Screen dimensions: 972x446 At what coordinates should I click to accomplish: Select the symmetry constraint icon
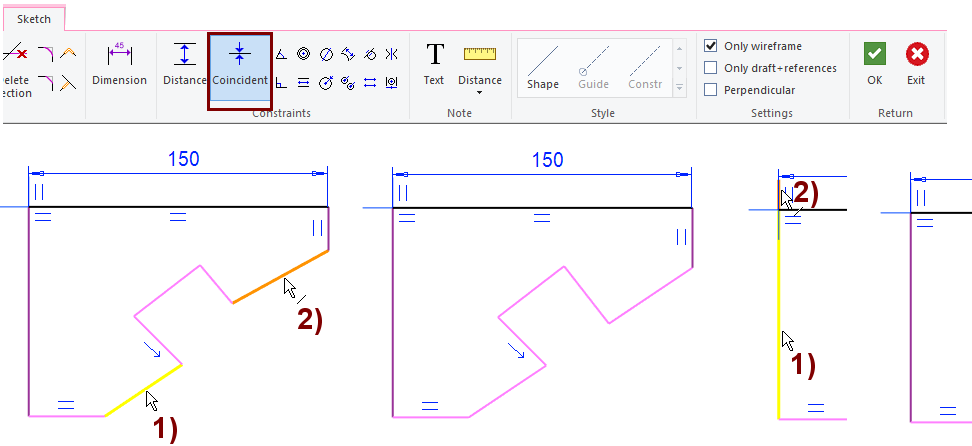tap(391, 54)
